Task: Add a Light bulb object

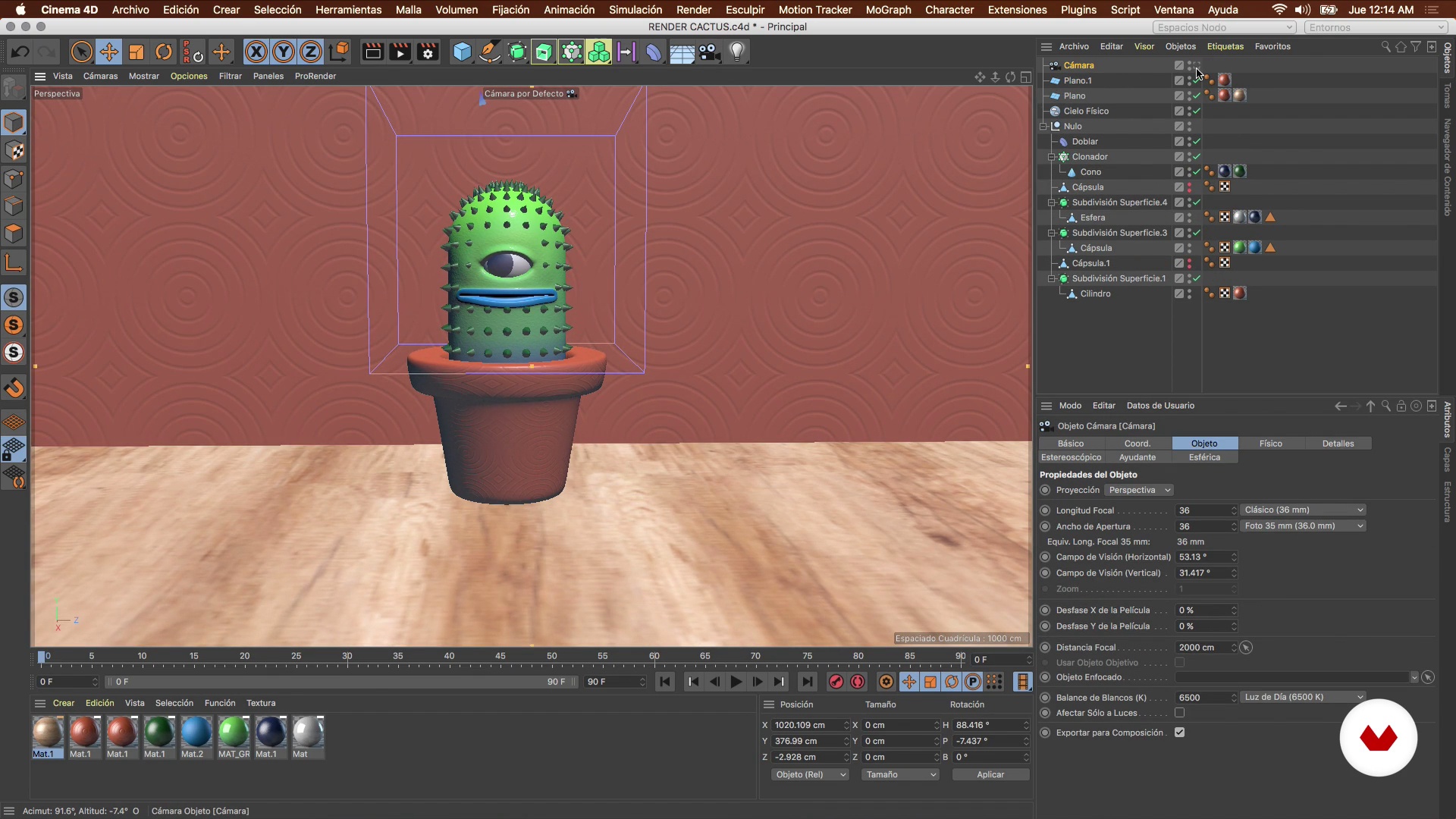Action: pyautogui.click(x=737, y=52)
